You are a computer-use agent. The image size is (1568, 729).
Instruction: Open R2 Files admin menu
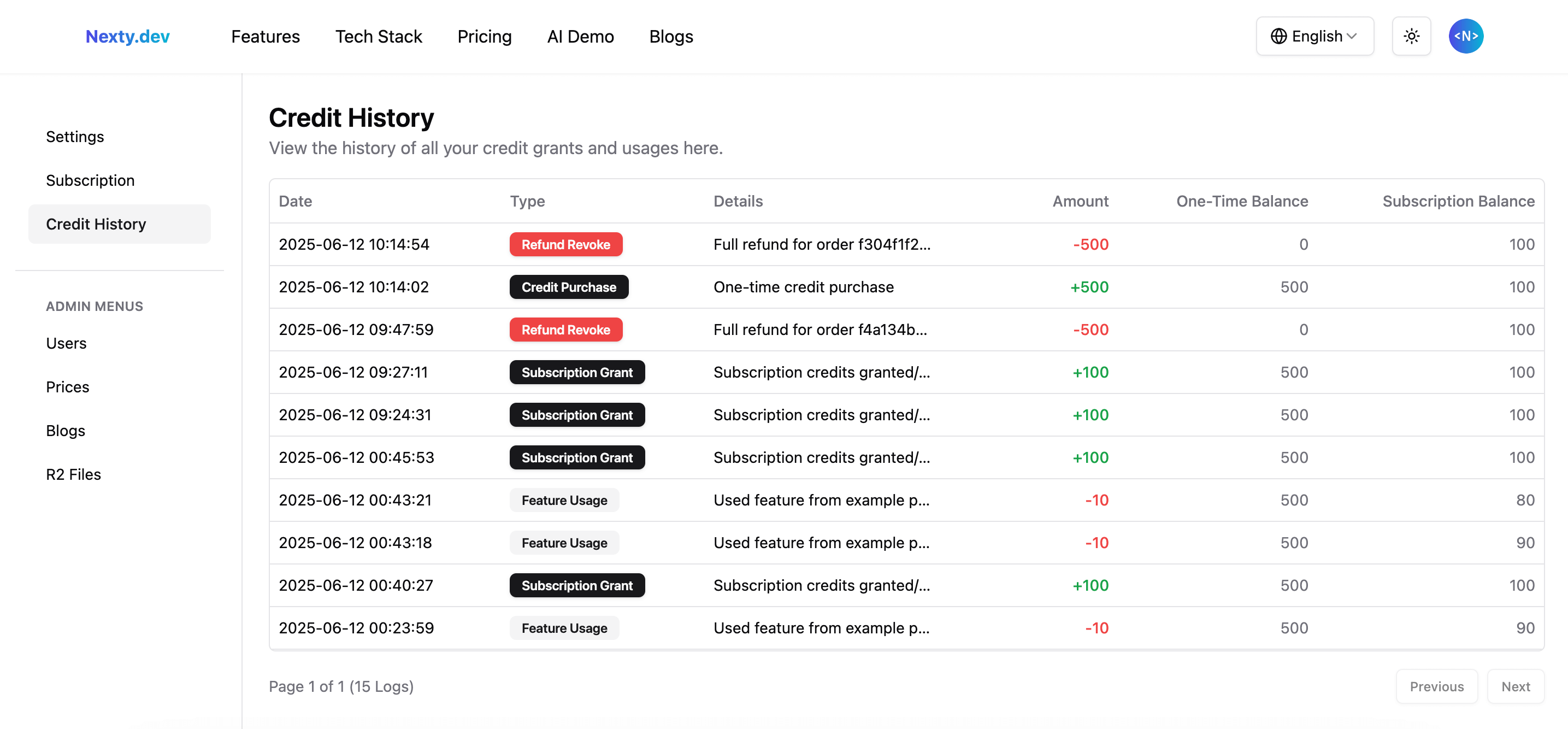point(119,474)
